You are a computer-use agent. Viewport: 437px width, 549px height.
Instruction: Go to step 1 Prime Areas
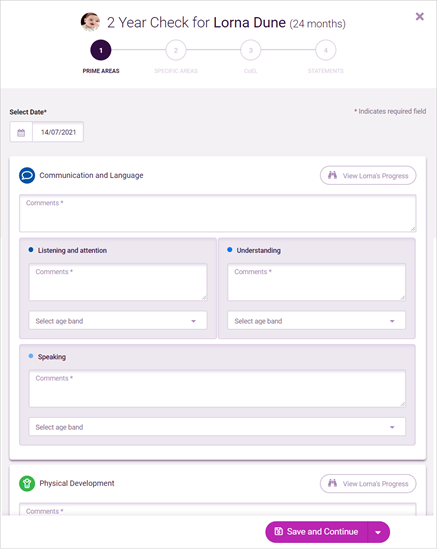101,50
